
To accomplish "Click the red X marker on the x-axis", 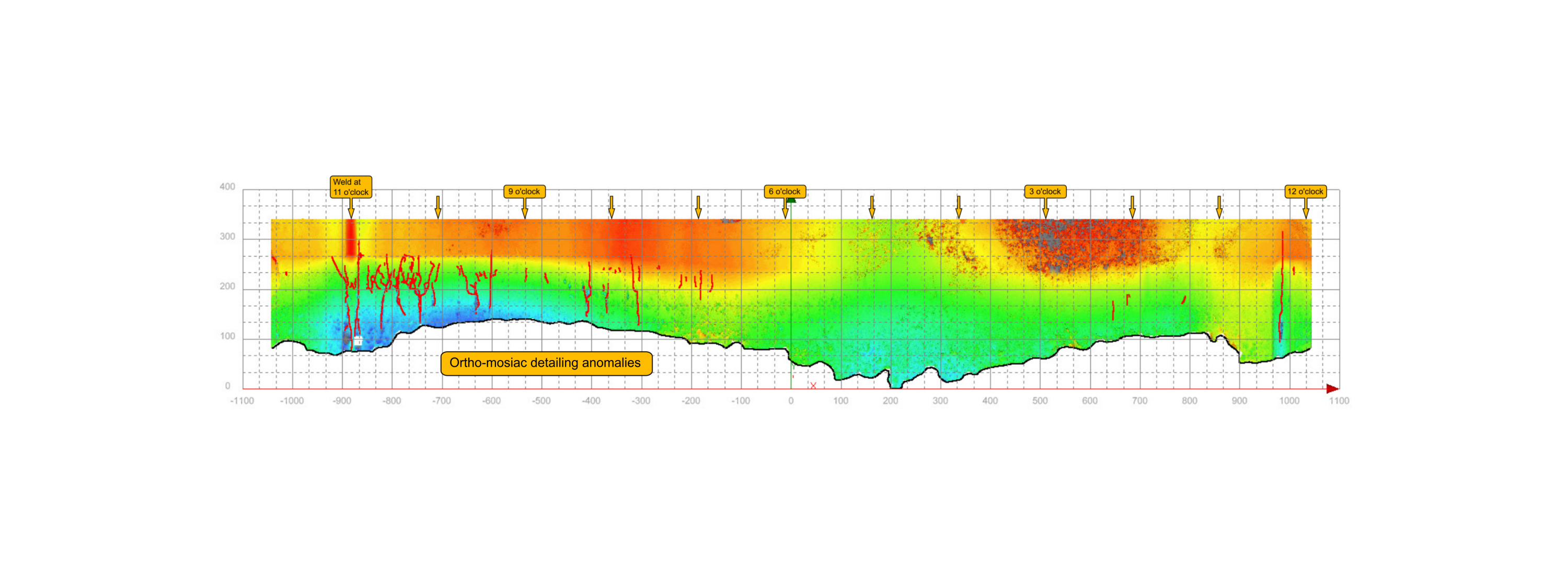I will [x=813, y=386].
